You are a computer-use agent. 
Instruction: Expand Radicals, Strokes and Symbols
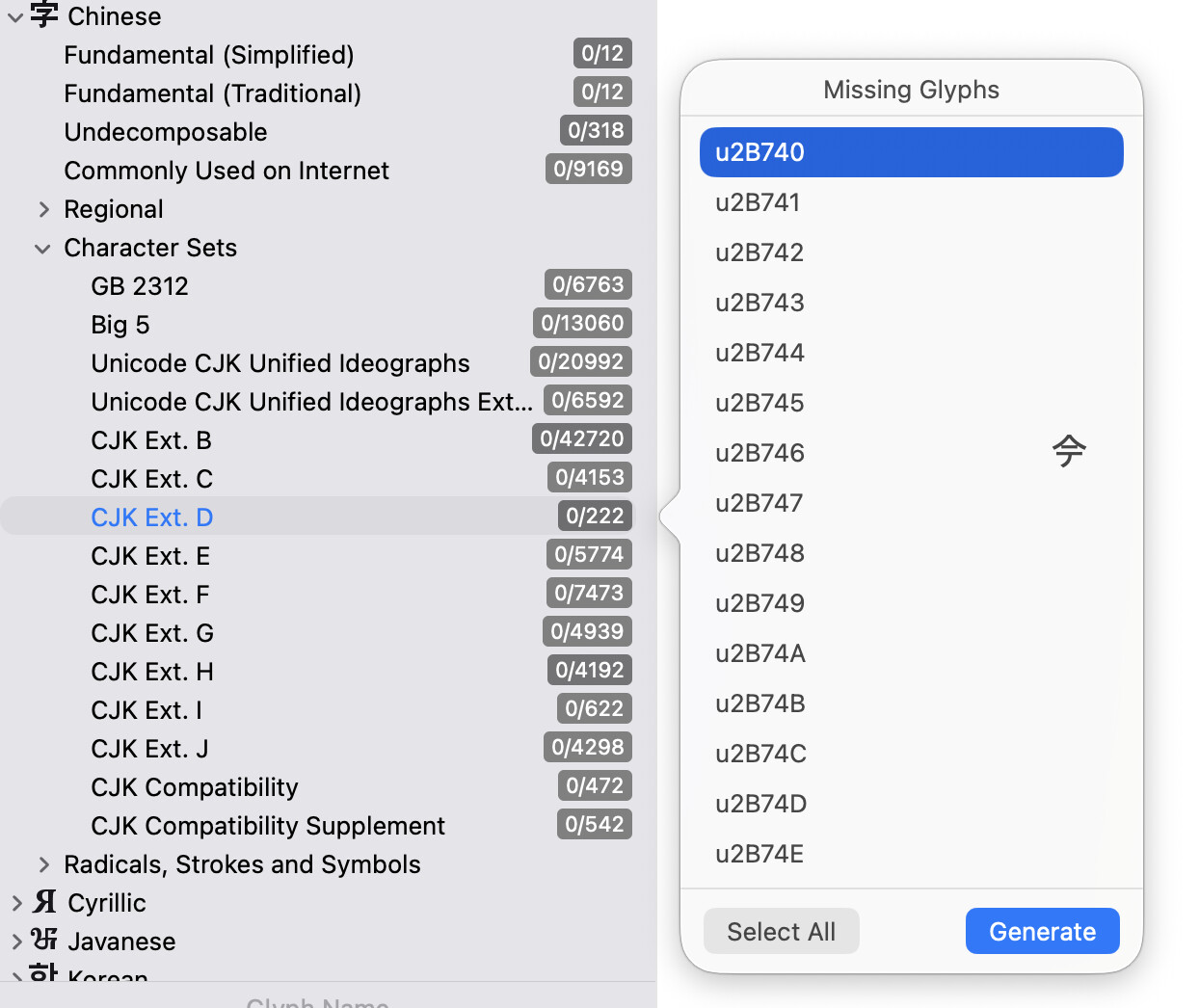click(x=43, y=864)
